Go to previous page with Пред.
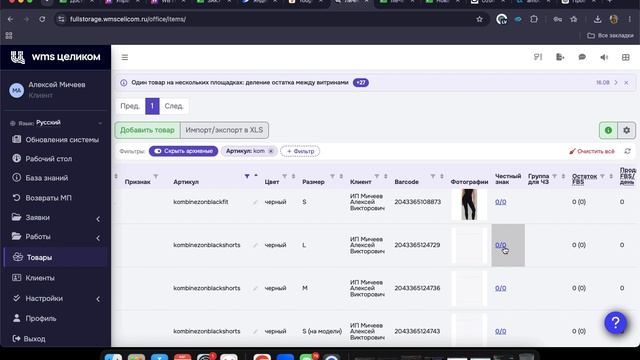 click(130, 106)
